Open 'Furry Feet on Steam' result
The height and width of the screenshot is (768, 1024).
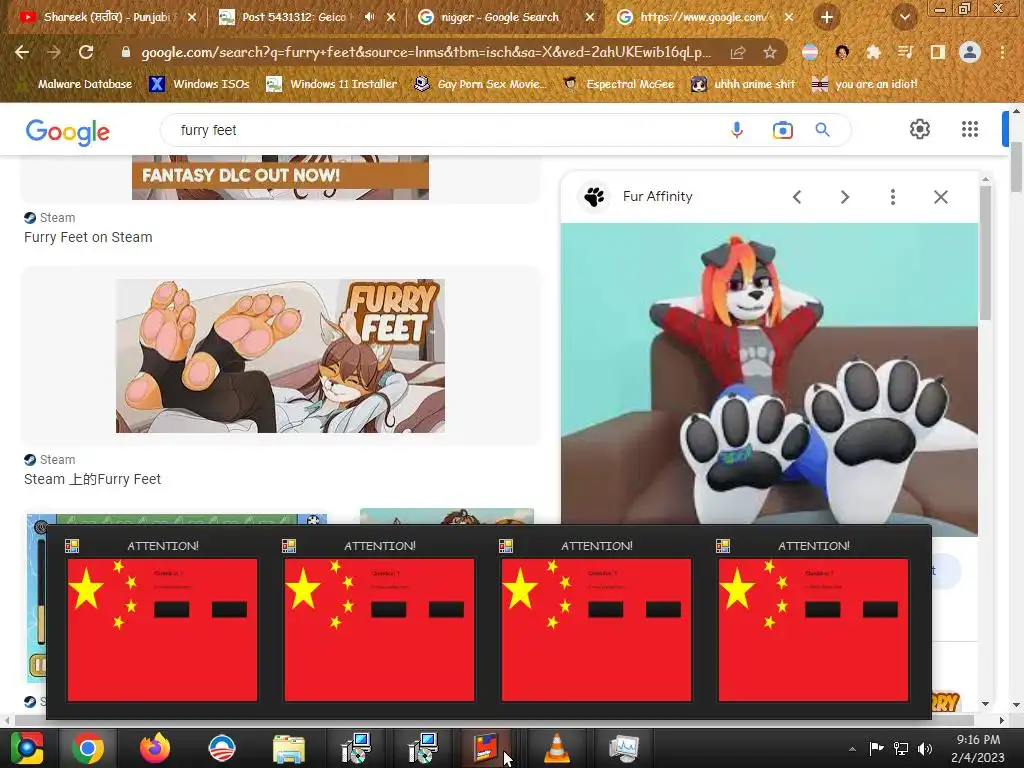(x=88, y=237)
